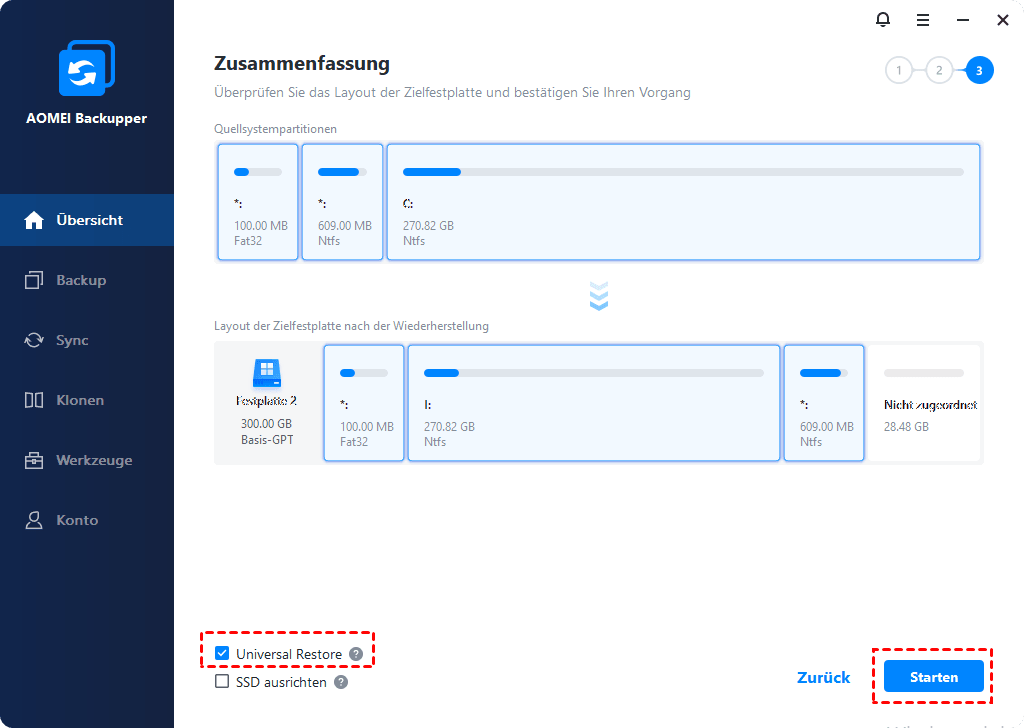
Task: Open the Werkzeuge section label
Action: tap(94, 460)
